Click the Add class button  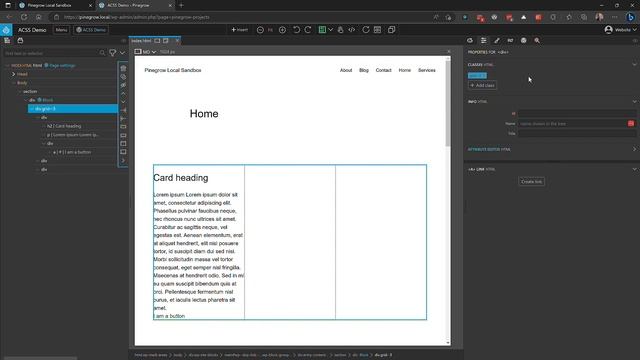pos(482,85)
